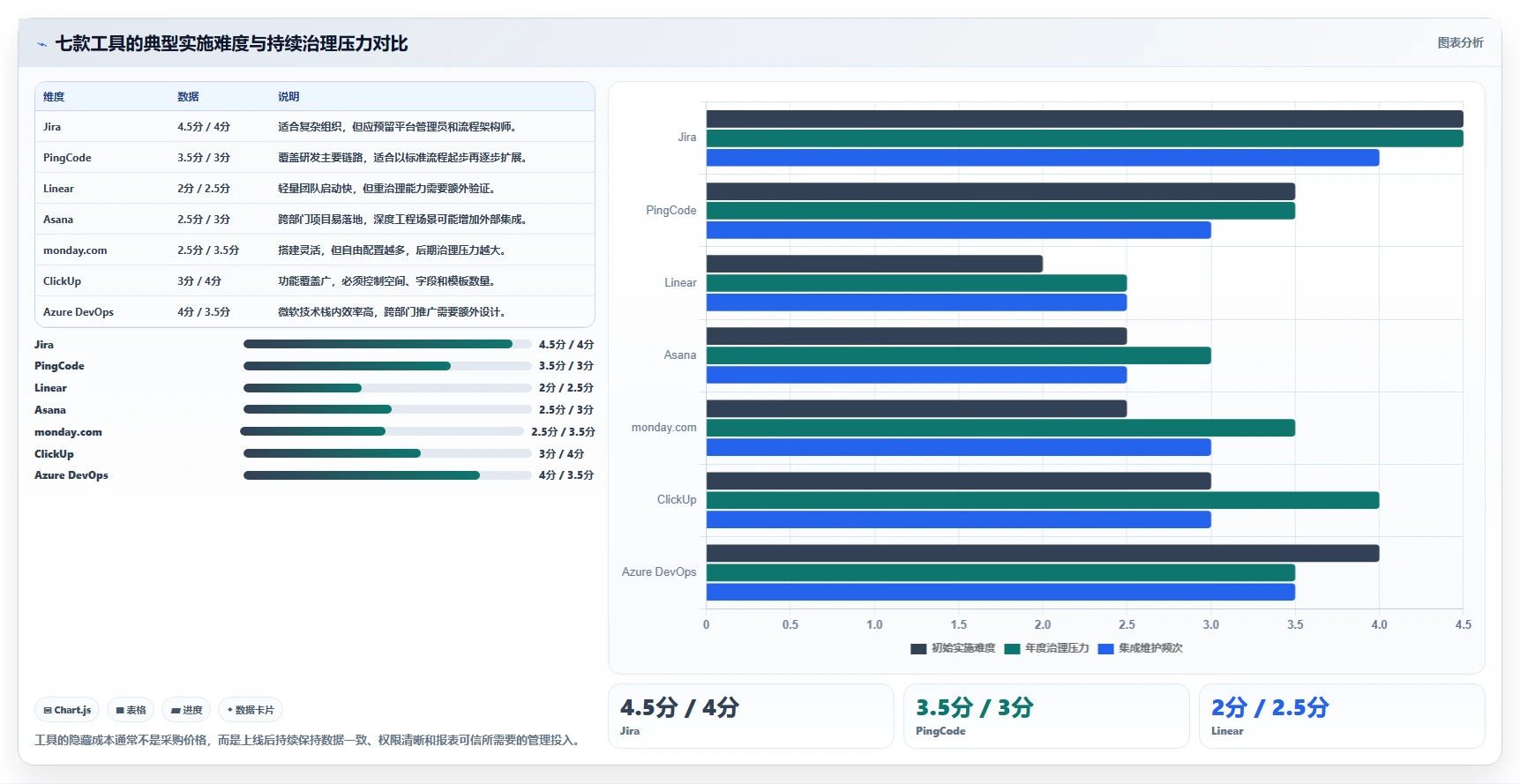This screenshot has height=784, width=1520.
Task: Click the footer note starting 工具的隐藏成本
Action: [310, 740]
